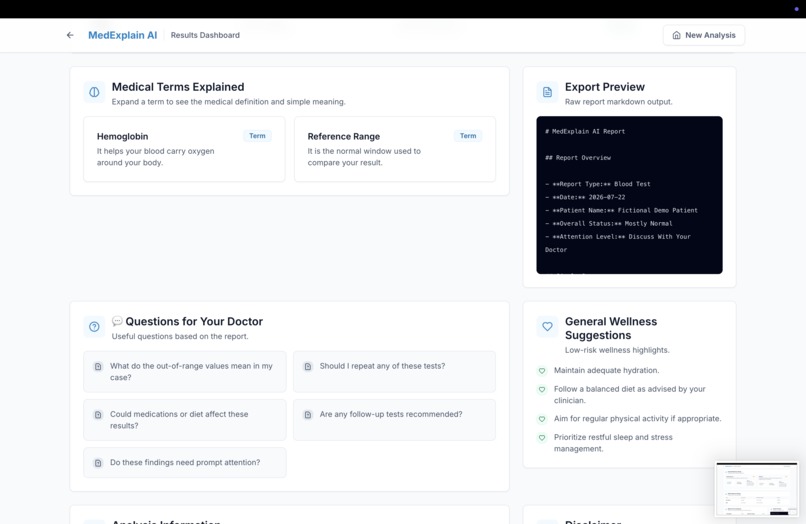Click the General Wellness Suggestions heart icon
The image size is (806, 524).
[547, 327]
